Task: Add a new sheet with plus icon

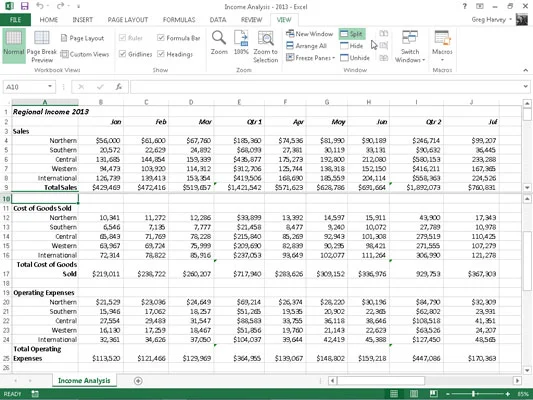Action: point(138,381)
